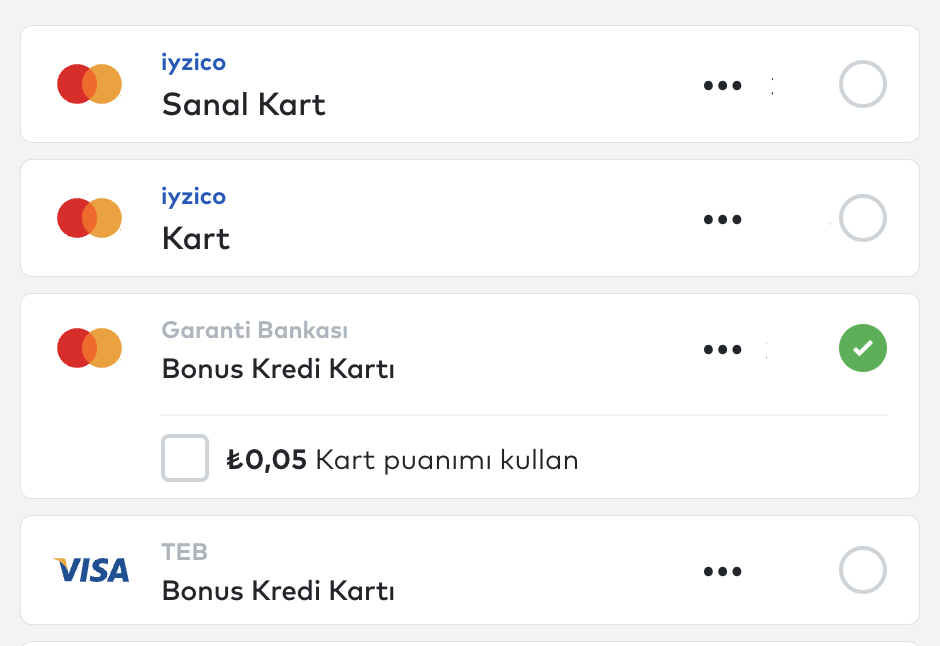This screenshot has height=646, width=940.
Task: Click the Kart name under second iyzico
Action: click(x=196, y=238)
